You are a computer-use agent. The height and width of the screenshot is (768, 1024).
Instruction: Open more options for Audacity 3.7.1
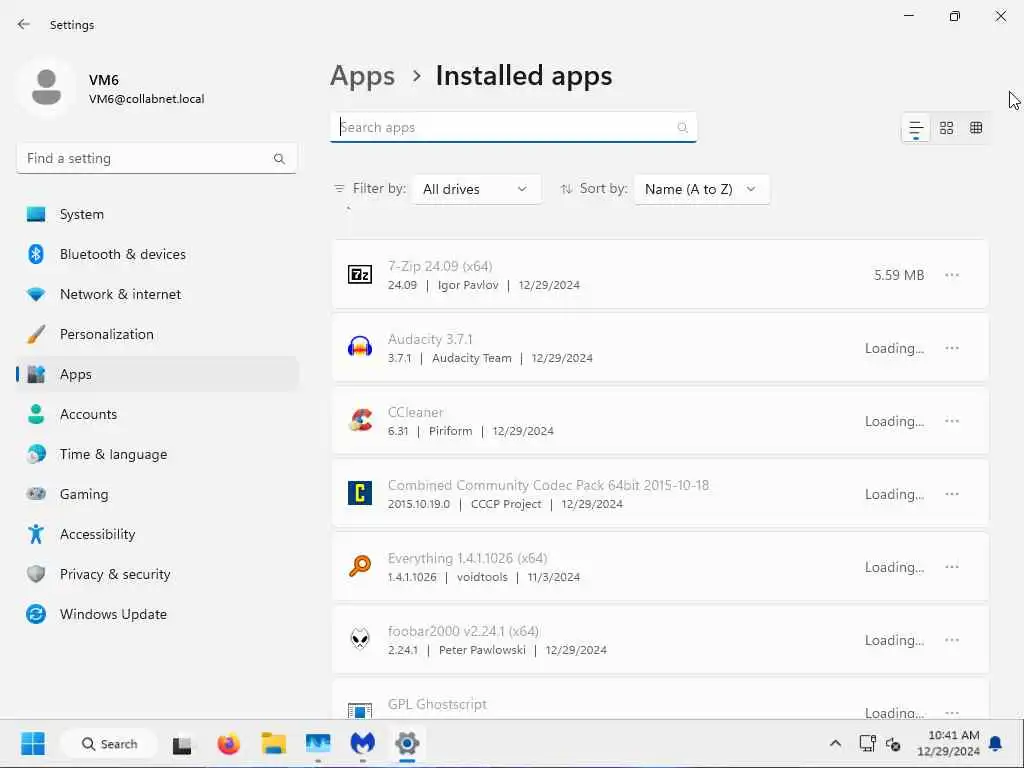[x=952, y=348]
